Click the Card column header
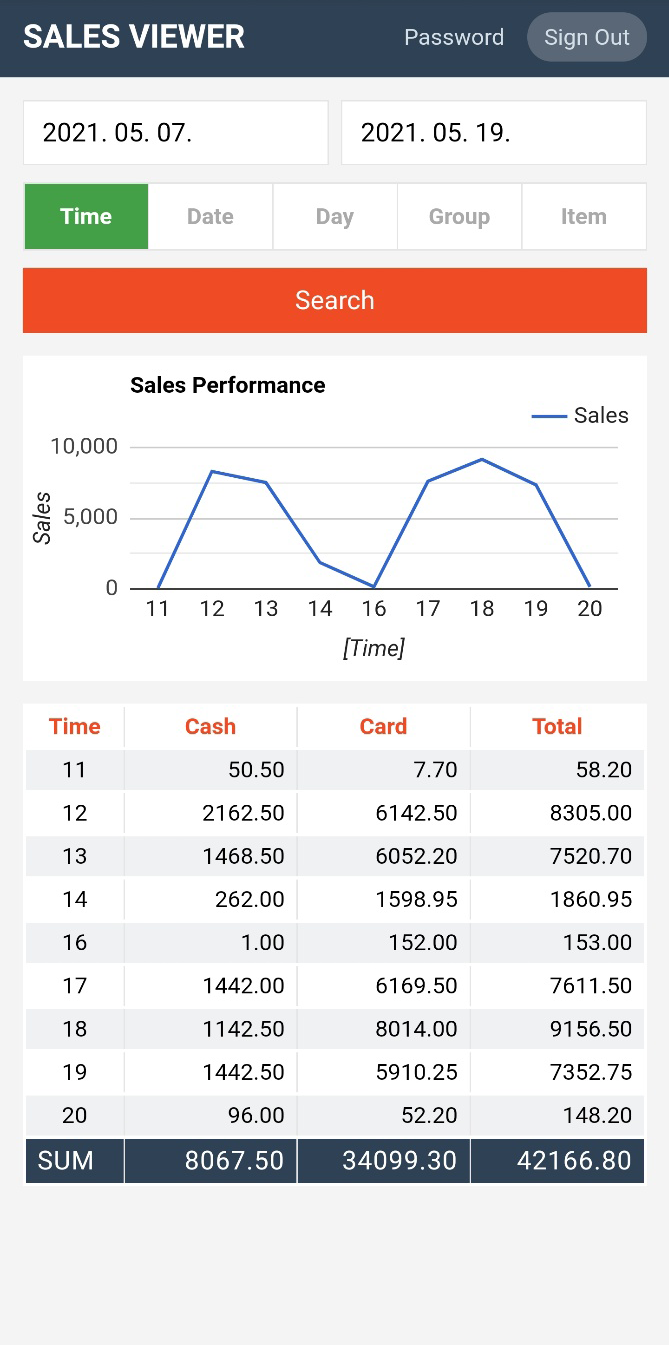 point(383,727)
